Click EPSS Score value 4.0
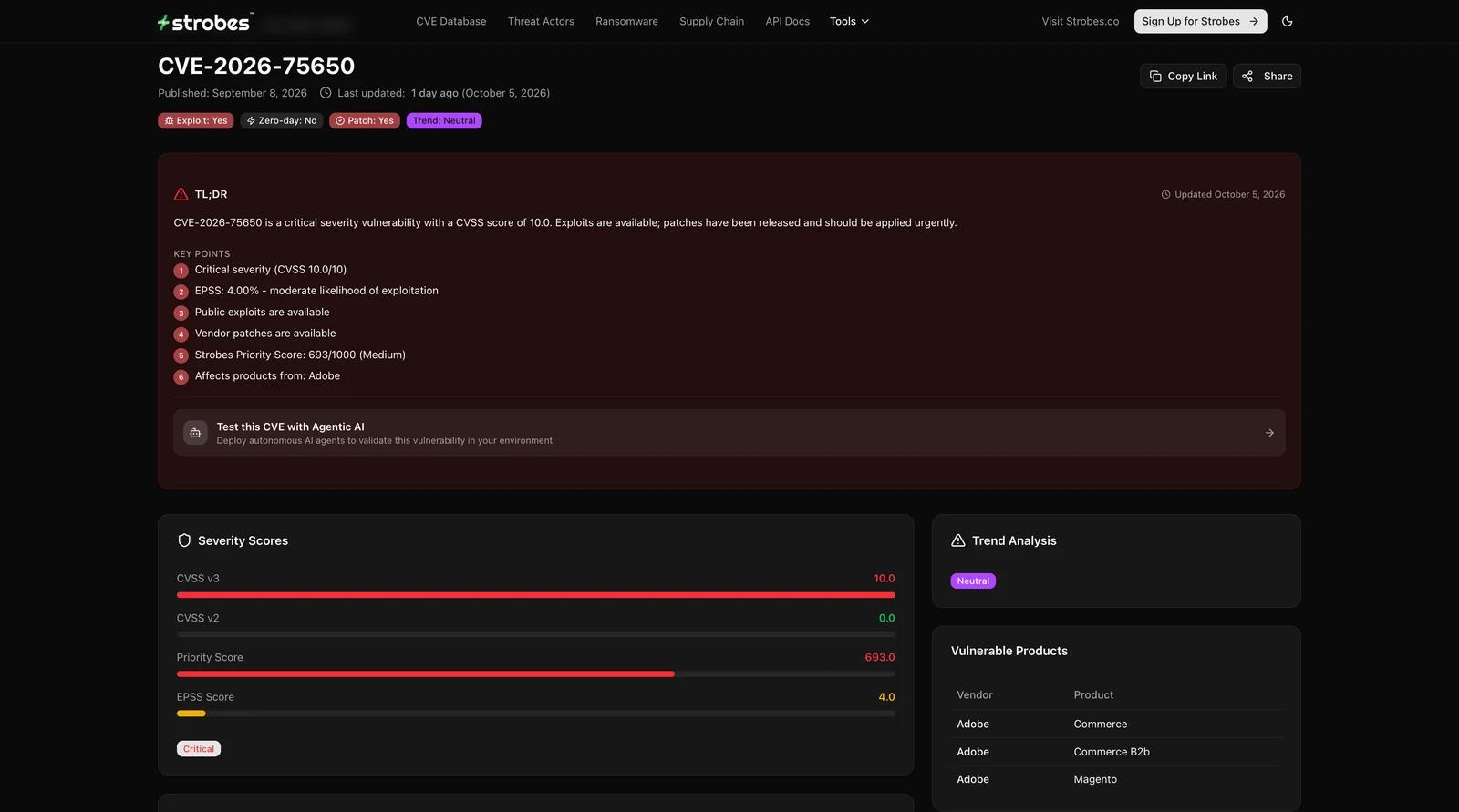This screenshot has height=812, width=1459. coord(886,697)
